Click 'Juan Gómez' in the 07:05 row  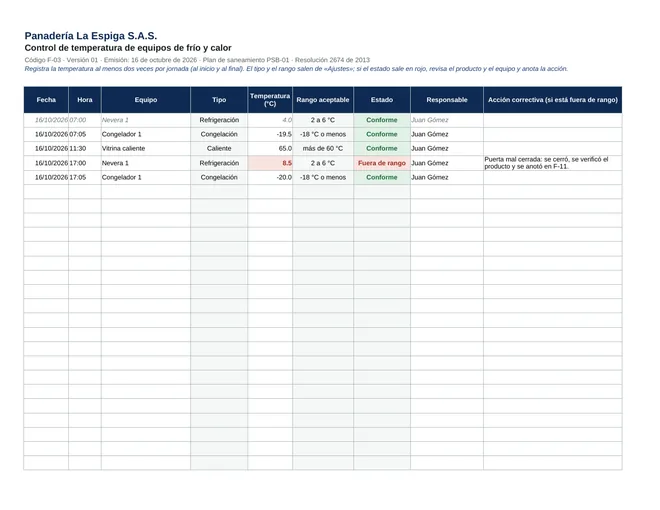(447, 134)
